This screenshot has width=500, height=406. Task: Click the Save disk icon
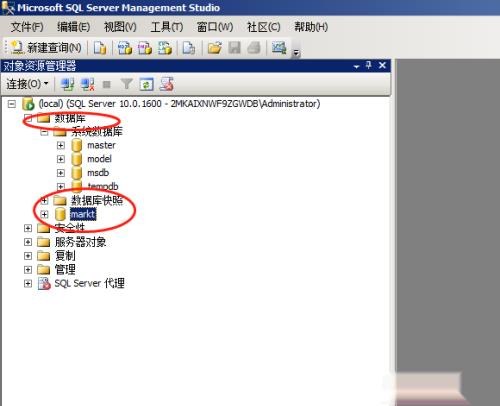point(234,48)
